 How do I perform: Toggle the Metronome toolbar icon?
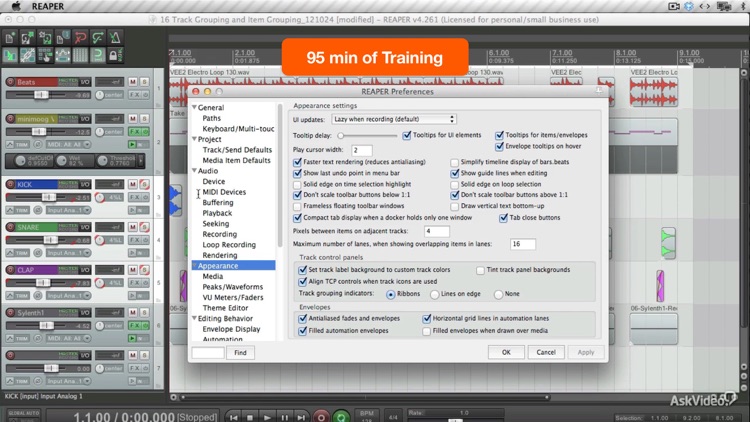click(115, 37)
